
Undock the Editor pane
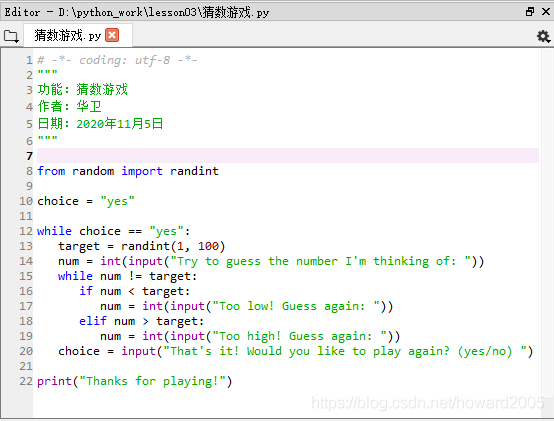(x=530, y=12)
